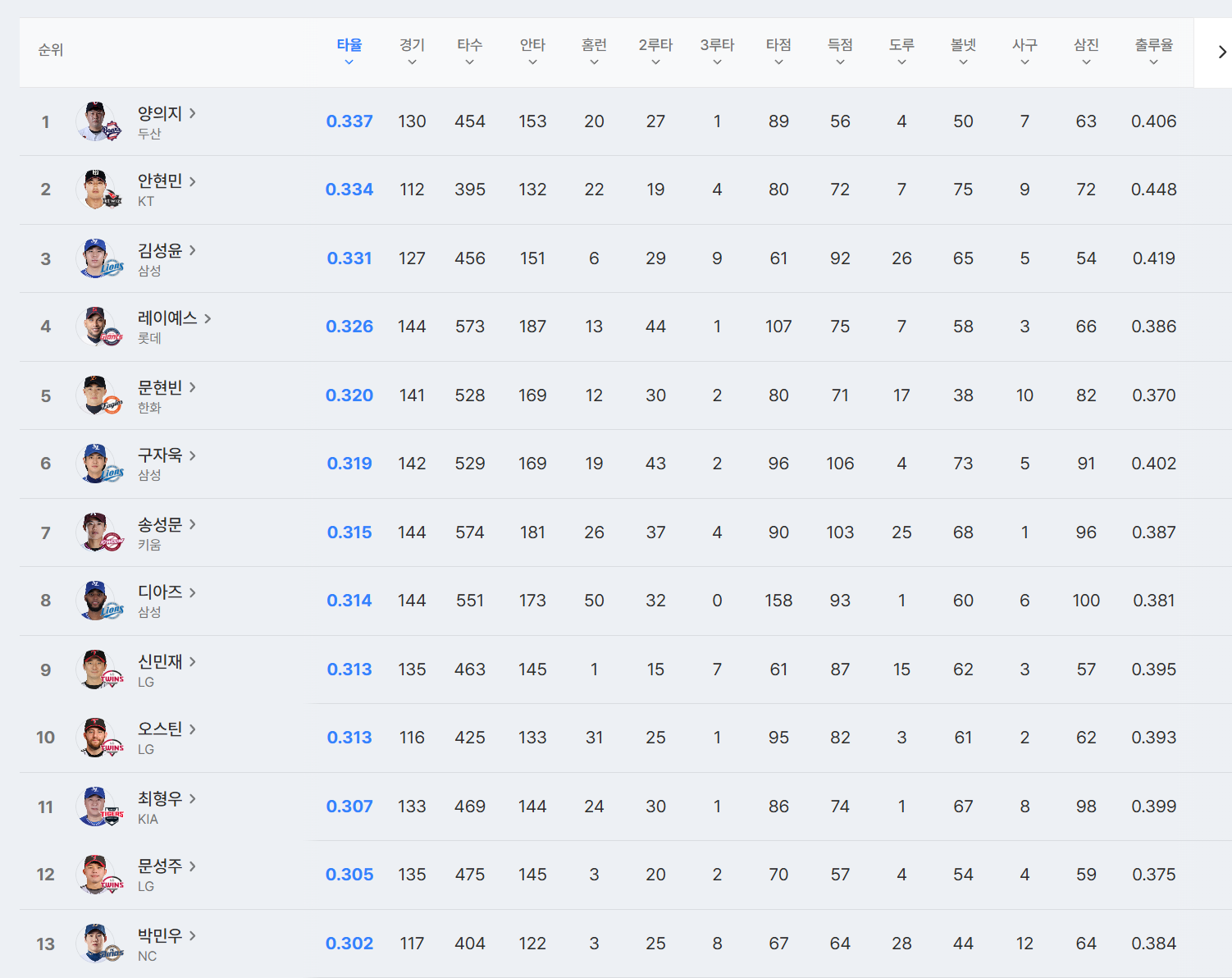Click 구자욱's 106 runs value
This screenshot has height=978, width=1232.
pos(840,464)
